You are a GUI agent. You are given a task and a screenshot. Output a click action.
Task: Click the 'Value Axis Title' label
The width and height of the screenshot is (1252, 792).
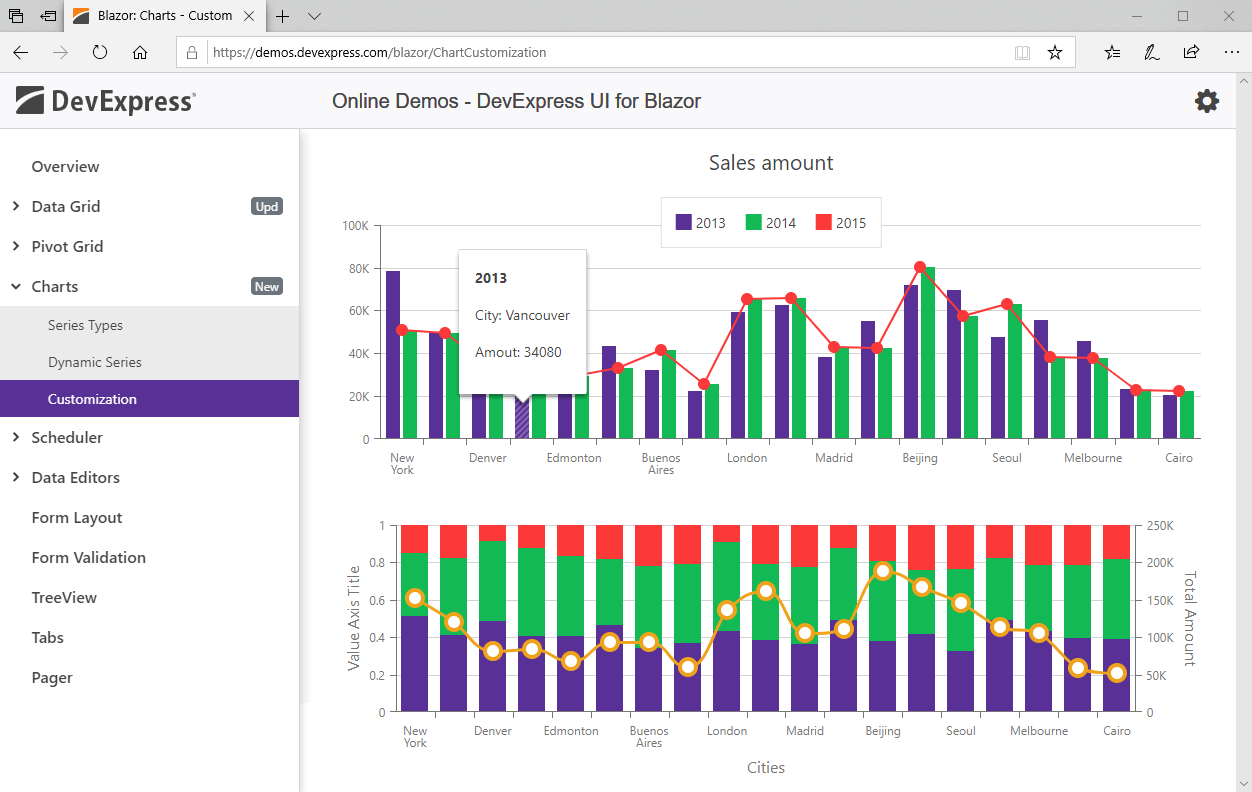click(x=354, y=618)
